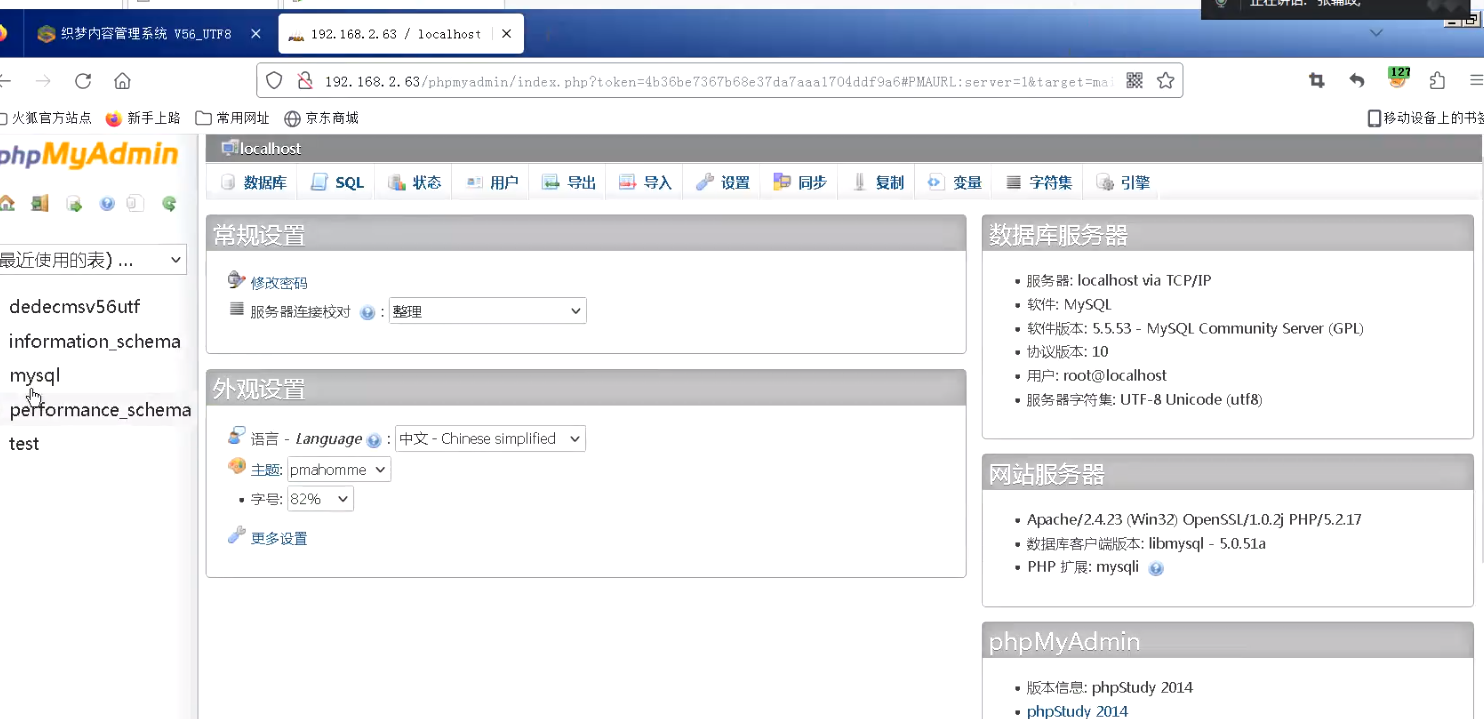This screenshot has height=719, width=1484.
Task: Open the puzzle piece extensions icon
Action: click(x=1437, y=81)
